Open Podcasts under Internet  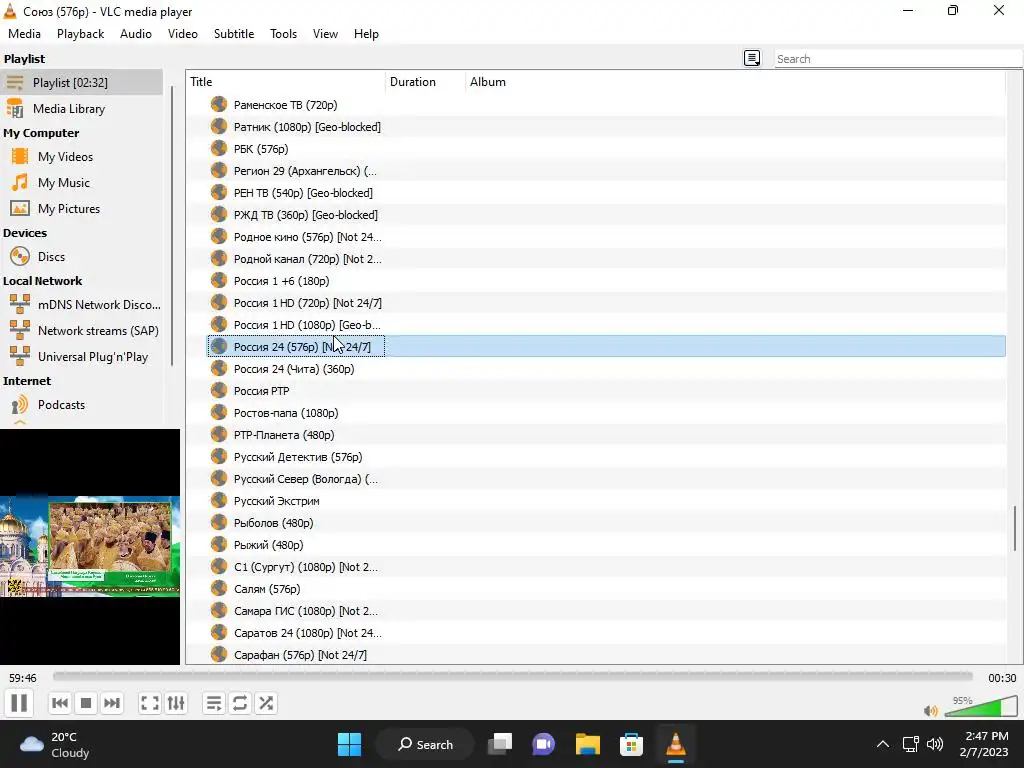pos(82,405)
